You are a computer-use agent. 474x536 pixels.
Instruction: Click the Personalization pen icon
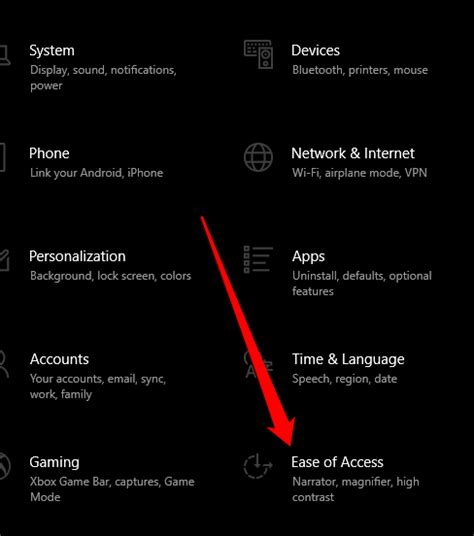click(4, 260)
